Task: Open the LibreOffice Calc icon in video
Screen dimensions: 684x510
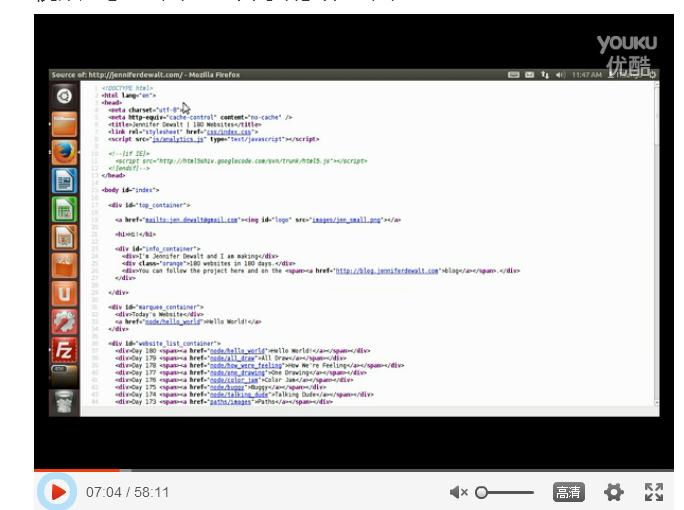Action: (65, 209)
